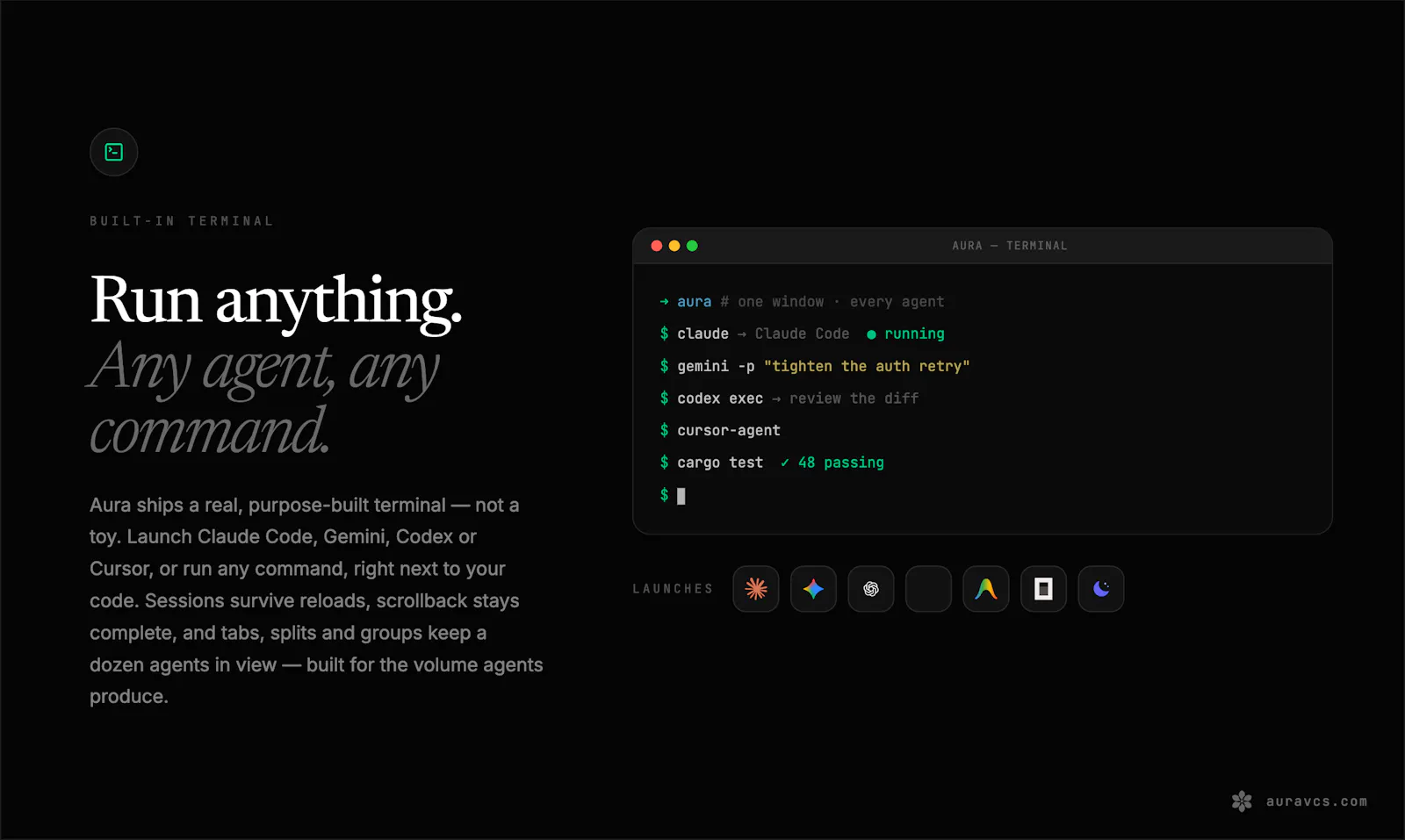This screenshot has height=840, width=1405.
Task: Click the red close dot on terminal window
Action: click(x=657, y=246)
